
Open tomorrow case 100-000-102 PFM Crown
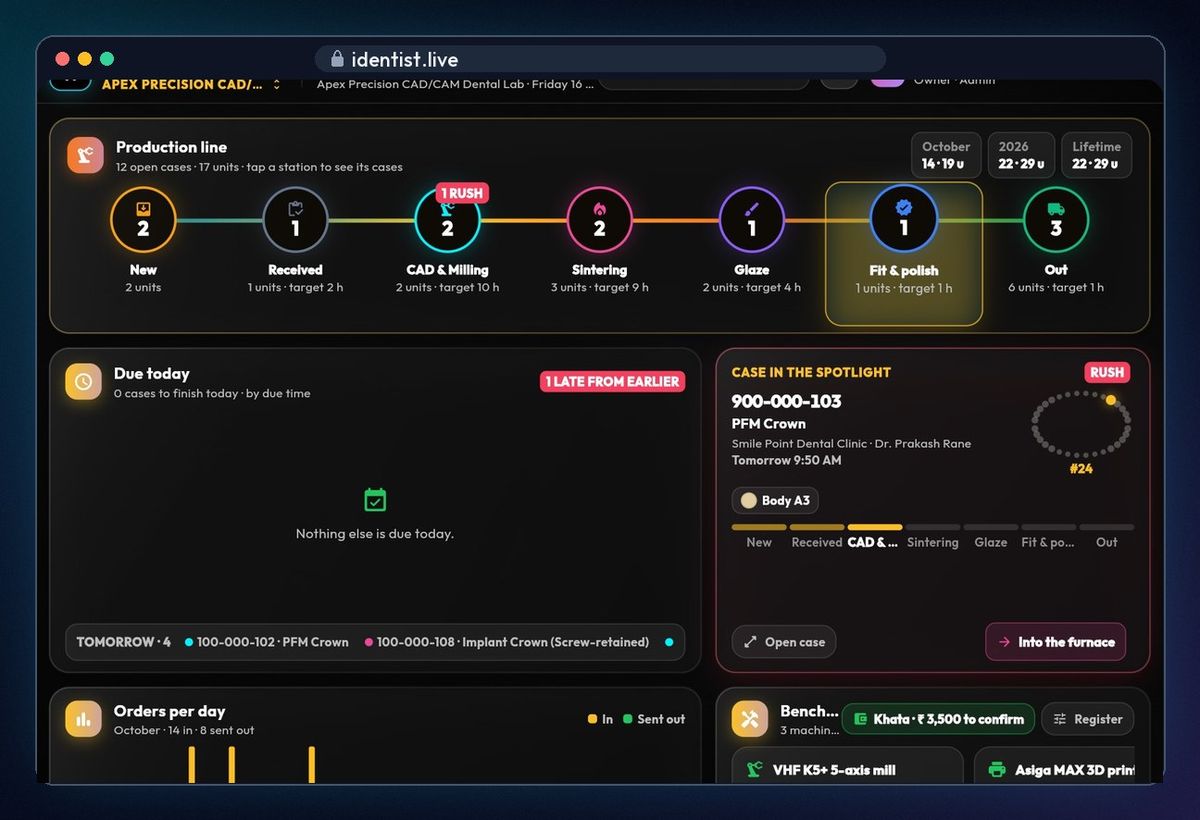coord(267,642)
